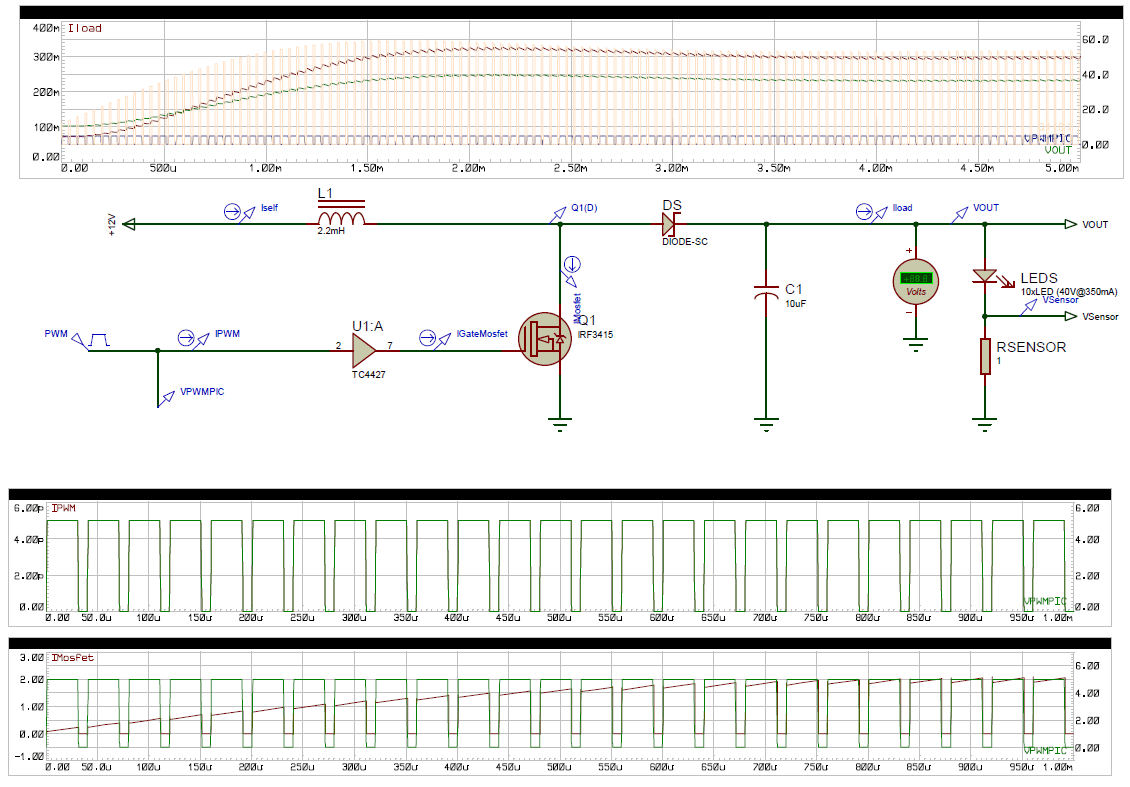Click the IMosFet trace label in bottom graph

click(73, 658)
